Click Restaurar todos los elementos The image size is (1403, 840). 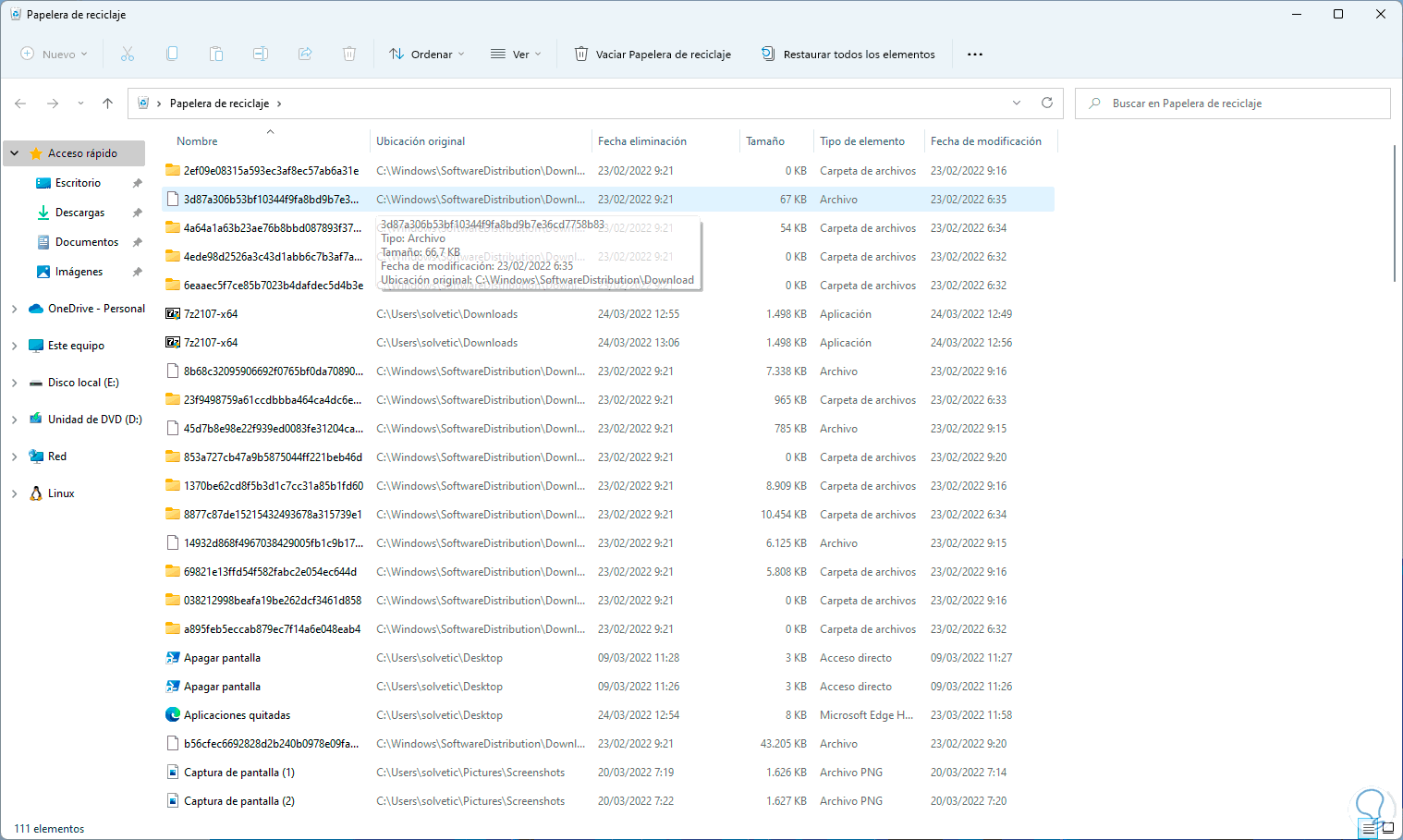click(x=848, y=55)
